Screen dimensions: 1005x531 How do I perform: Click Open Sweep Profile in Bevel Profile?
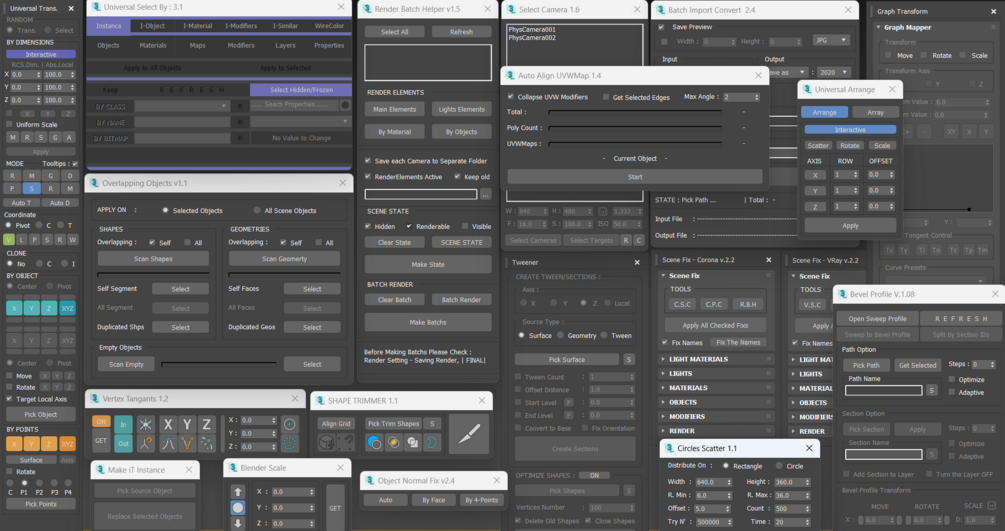coord(877,319)
